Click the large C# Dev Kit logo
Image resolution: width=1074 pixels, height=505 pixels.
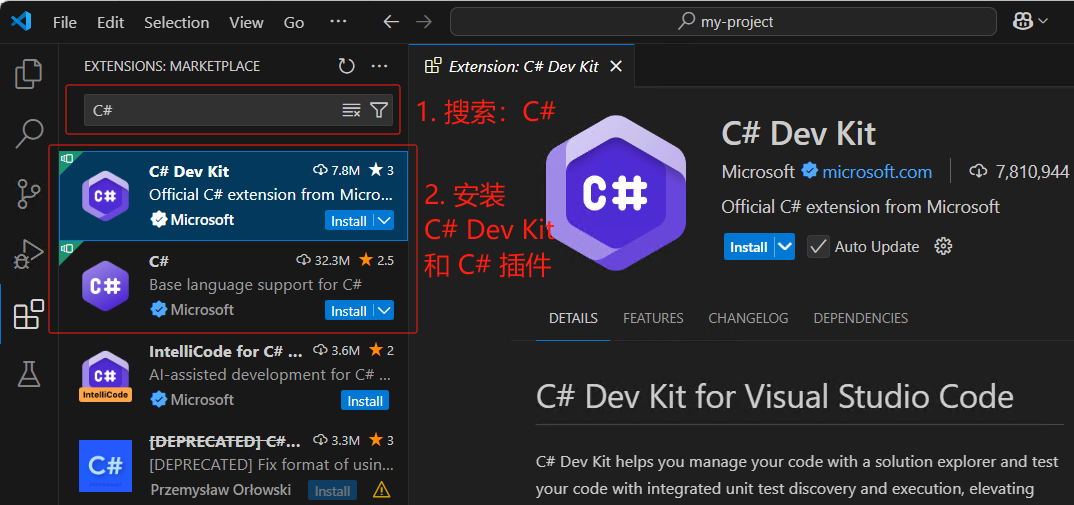point(616,193)
